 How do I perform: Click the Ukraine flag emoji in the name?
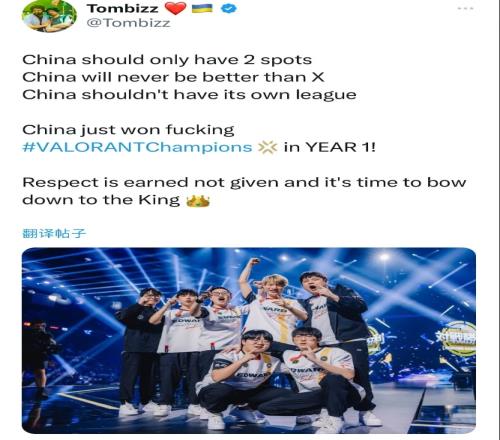click(202, 8)
